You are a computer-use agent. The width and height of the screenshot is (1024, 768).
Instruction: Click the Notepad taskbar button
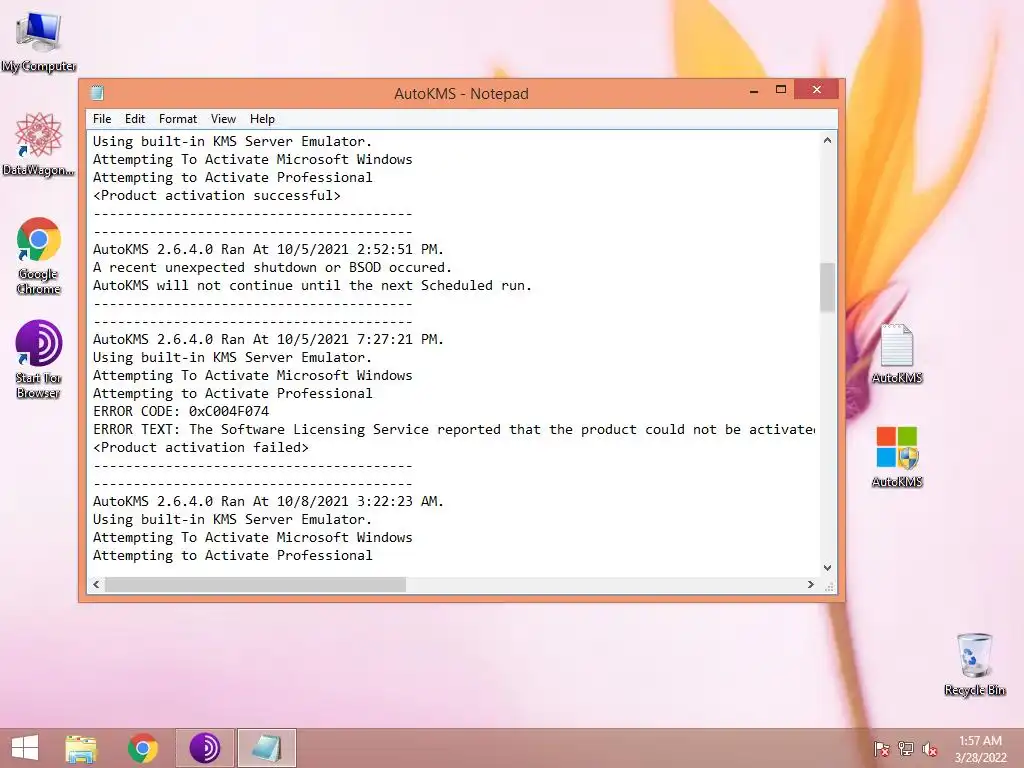click(266, 748)
